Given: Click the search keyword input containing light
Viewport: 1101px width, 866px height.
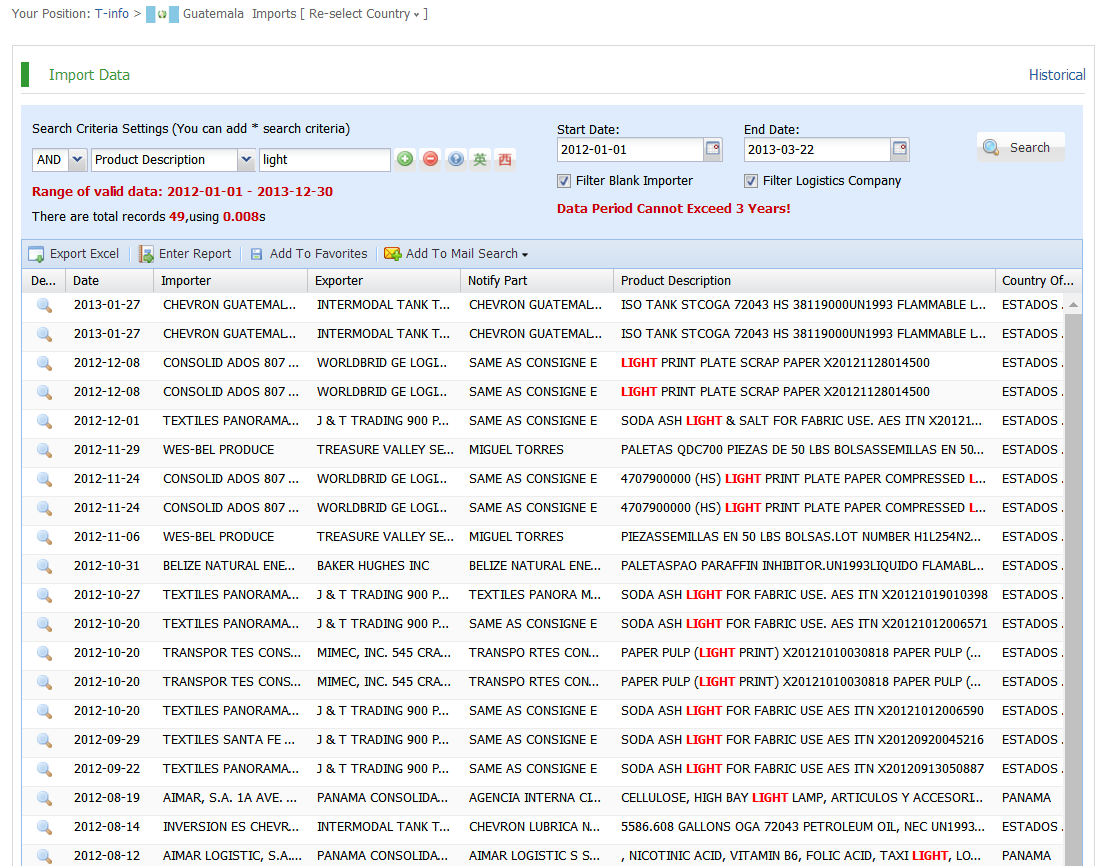Looking at the screenshot, I should click(x=324, y=160).
